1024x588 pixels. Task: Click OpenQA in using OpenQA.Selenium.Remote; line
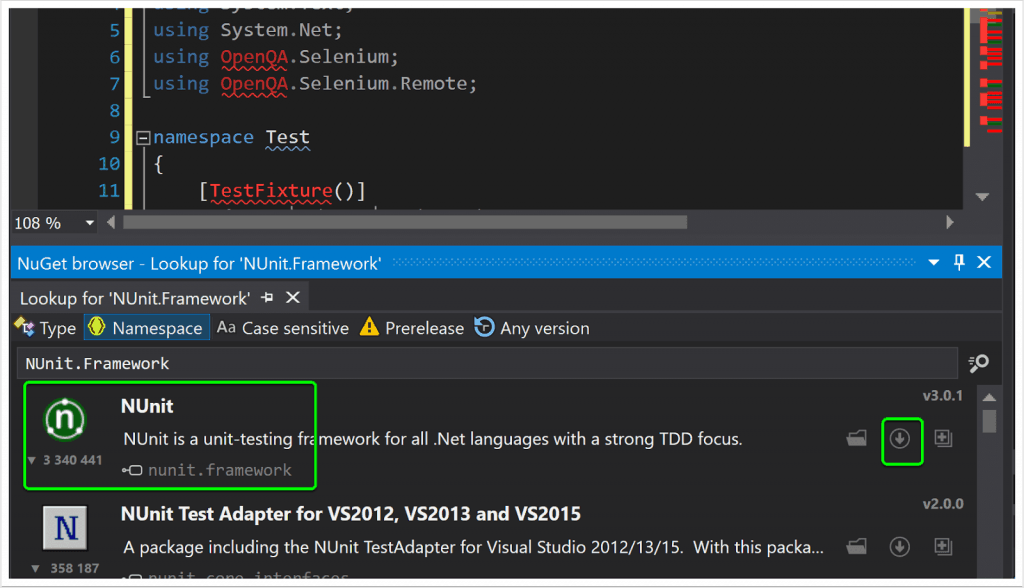pyautogui.click(x=254, y=84)
